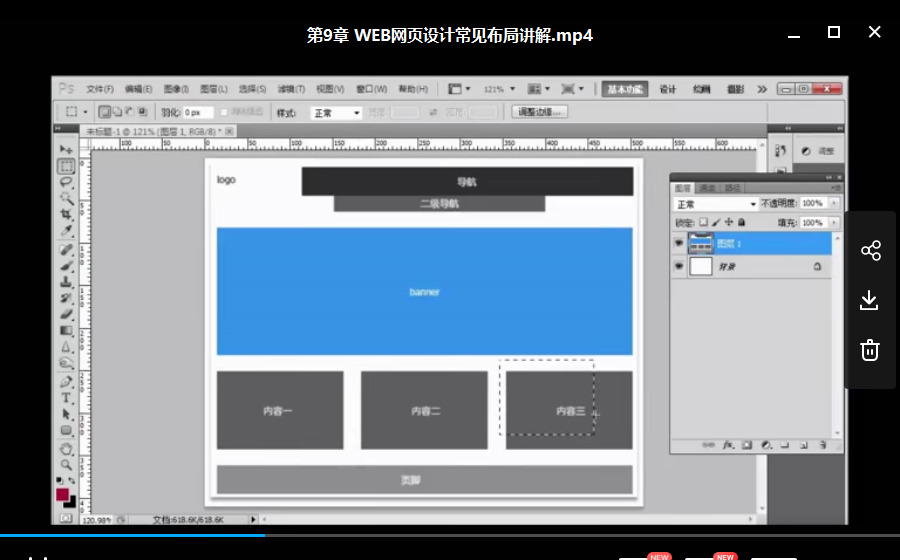This screenshot has width=900, height=560.
Task: Select the Path Selection tool
Action: [x=67, y=414]
